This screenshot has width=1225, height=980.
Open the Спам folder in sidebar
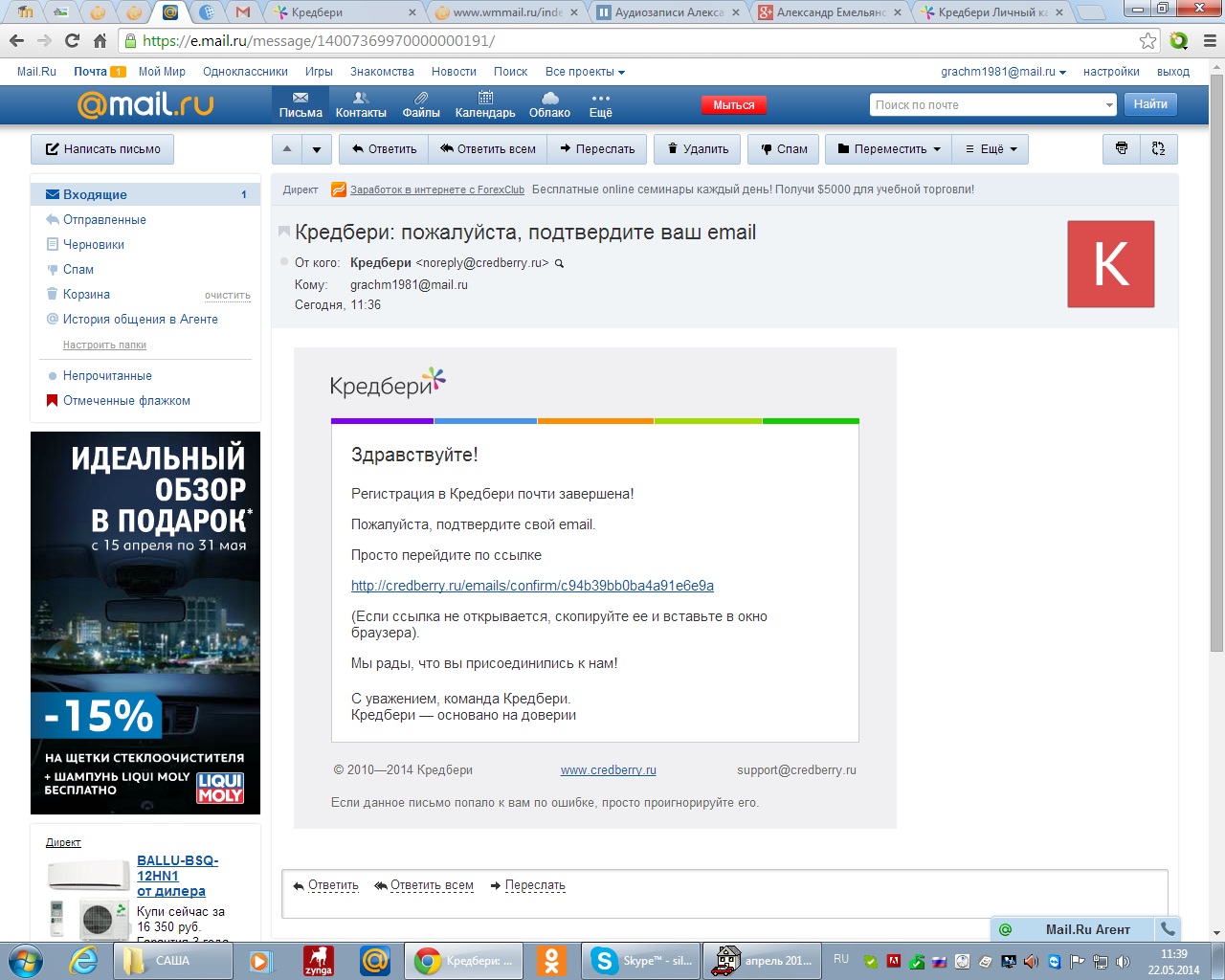(78, 269)
